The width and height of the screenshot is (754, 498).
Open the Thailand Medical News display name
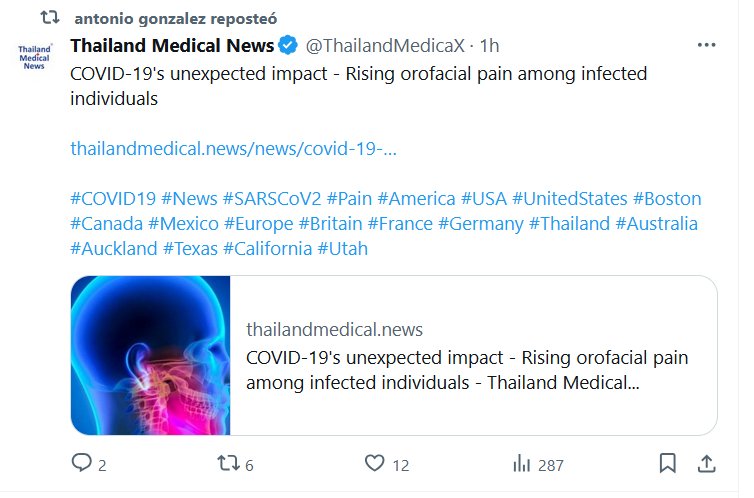(x=172, y=45)
